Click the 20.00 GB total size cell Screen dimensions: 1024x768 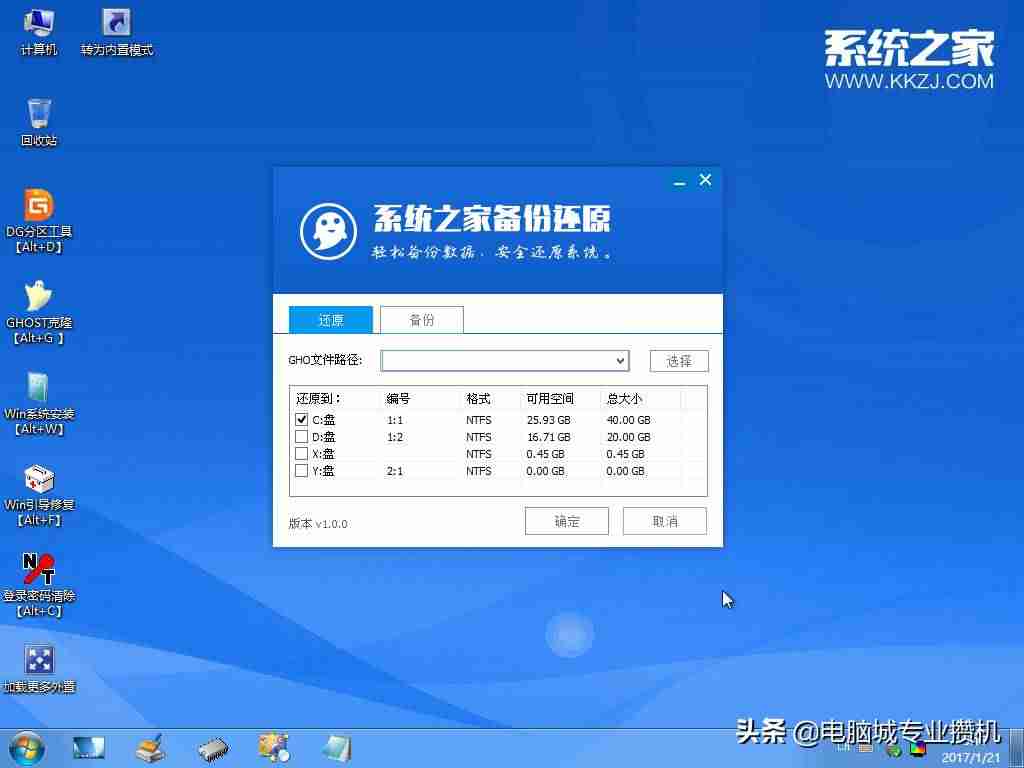628,437
